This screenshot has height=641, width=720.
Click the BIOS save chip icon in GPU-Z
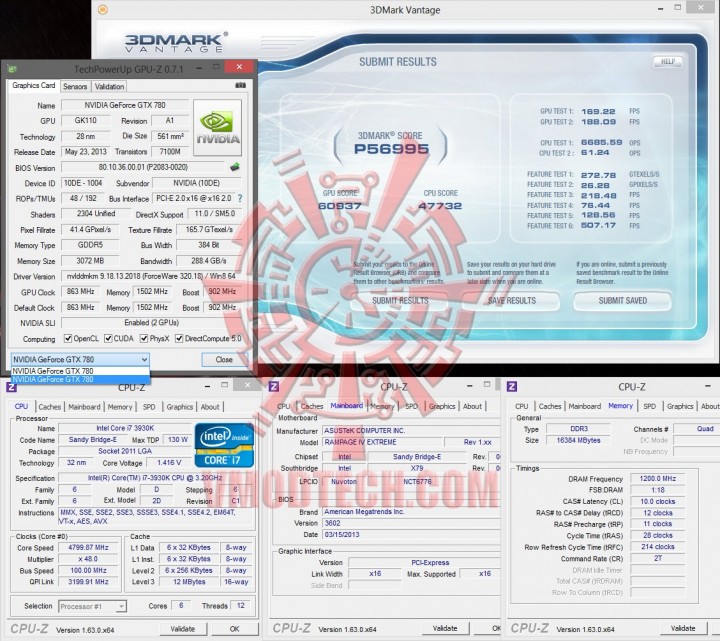[235, 167]
